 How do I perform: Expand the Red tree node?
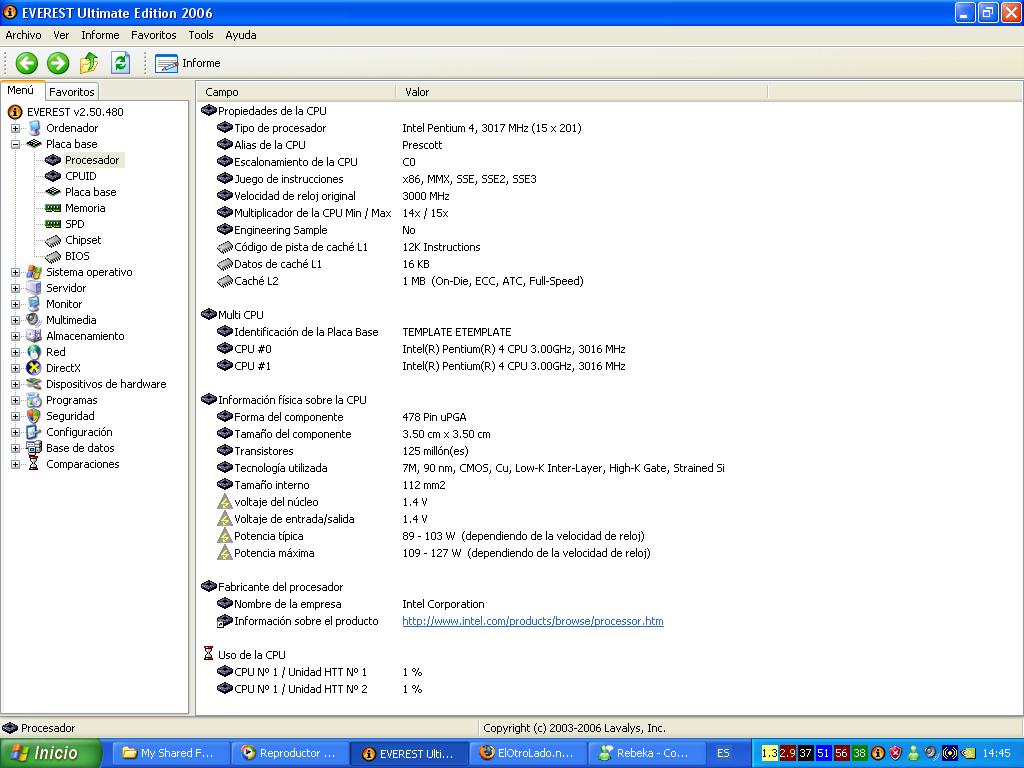tap(16, 353)
